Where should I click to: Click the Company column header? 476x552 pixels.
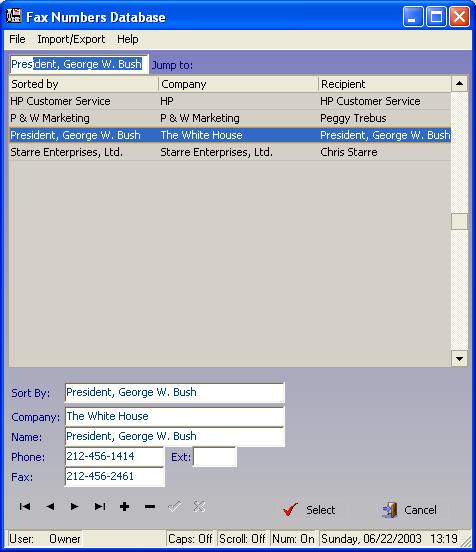click(x=238, y=84)
